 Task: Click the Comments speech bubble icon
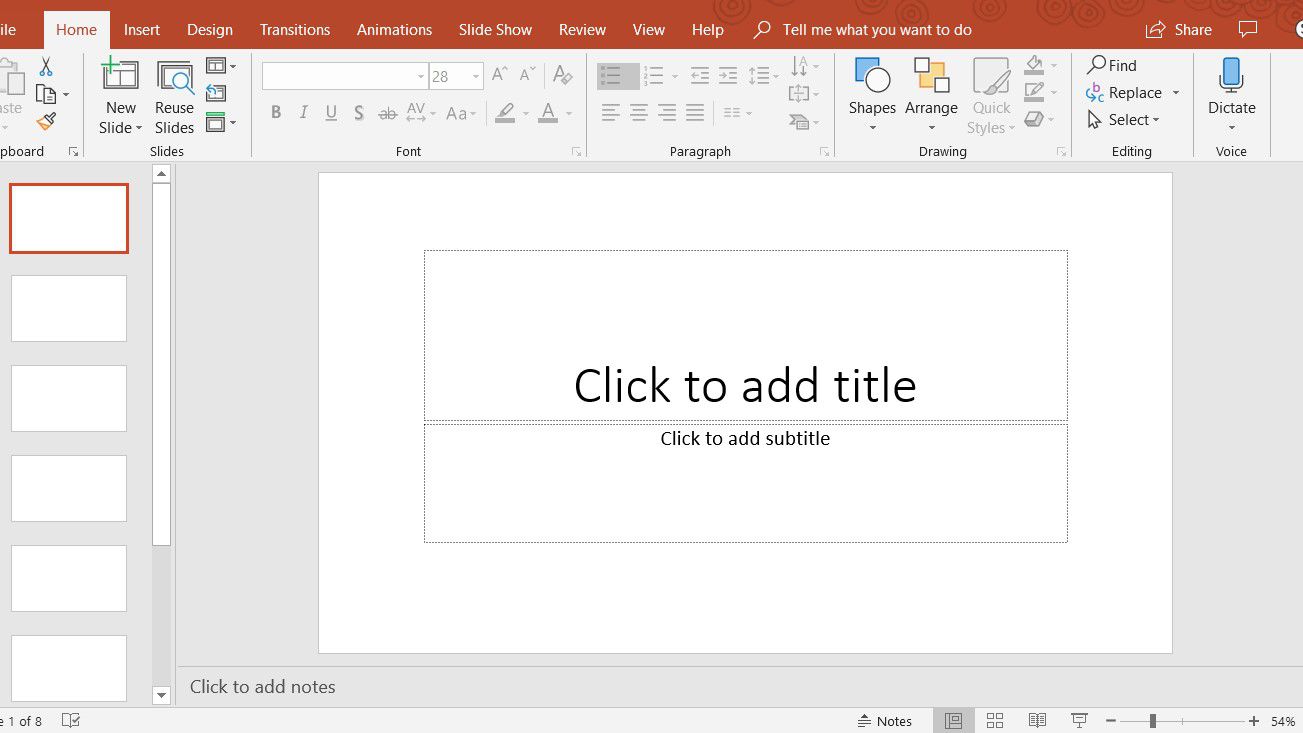(x=1247, y=29)
